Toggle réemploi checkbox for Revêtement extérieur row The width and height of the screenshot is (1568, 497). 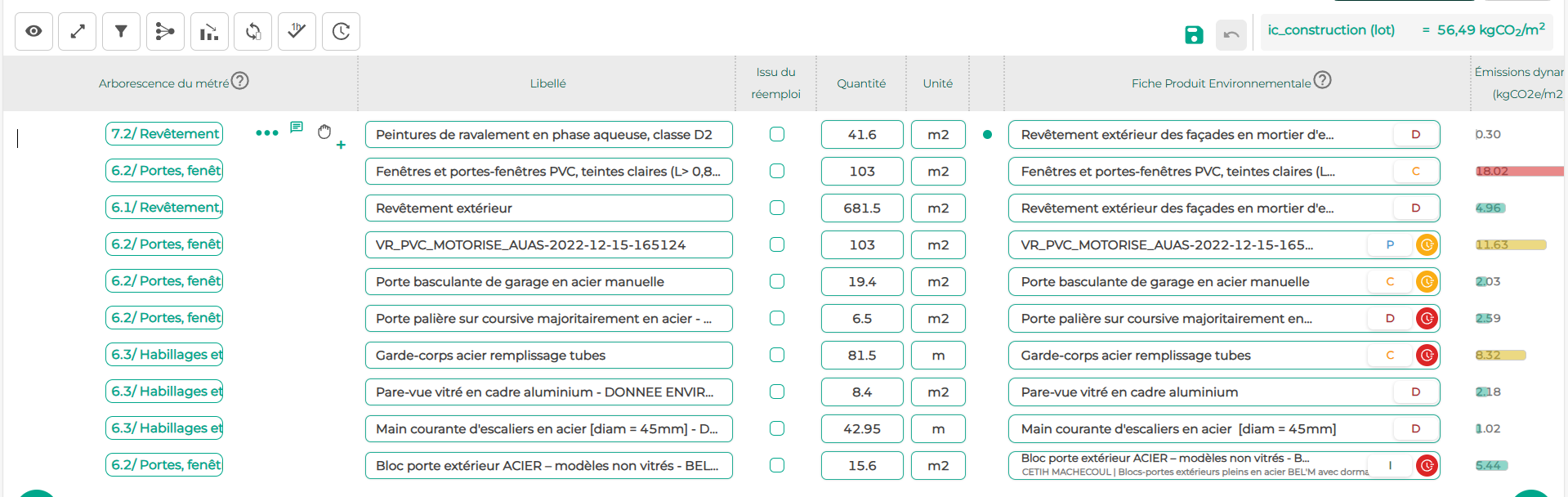pyautogui.click(x=777, y=208)
